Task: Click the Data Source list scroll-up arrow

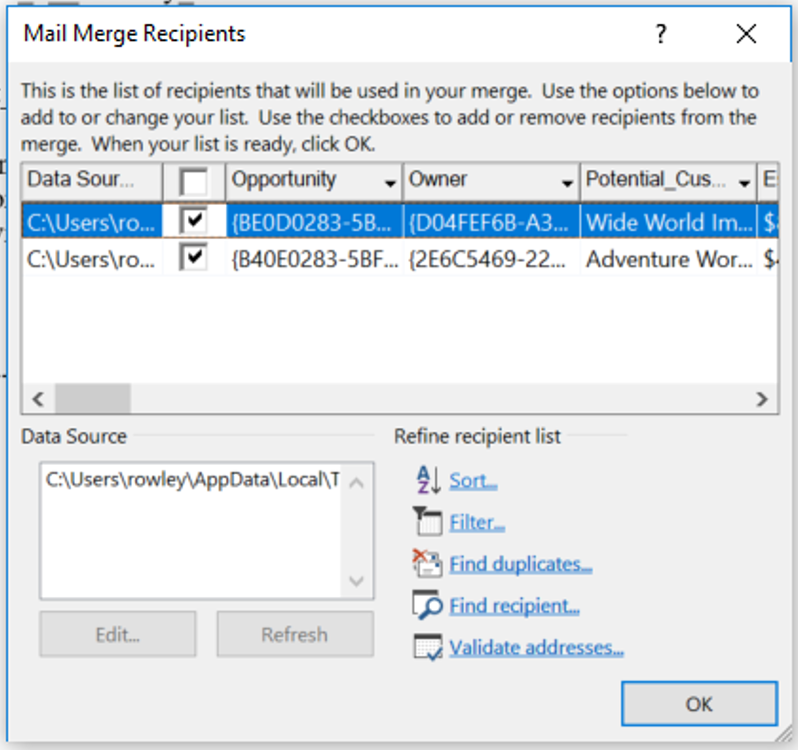Action: pos(357,482)
